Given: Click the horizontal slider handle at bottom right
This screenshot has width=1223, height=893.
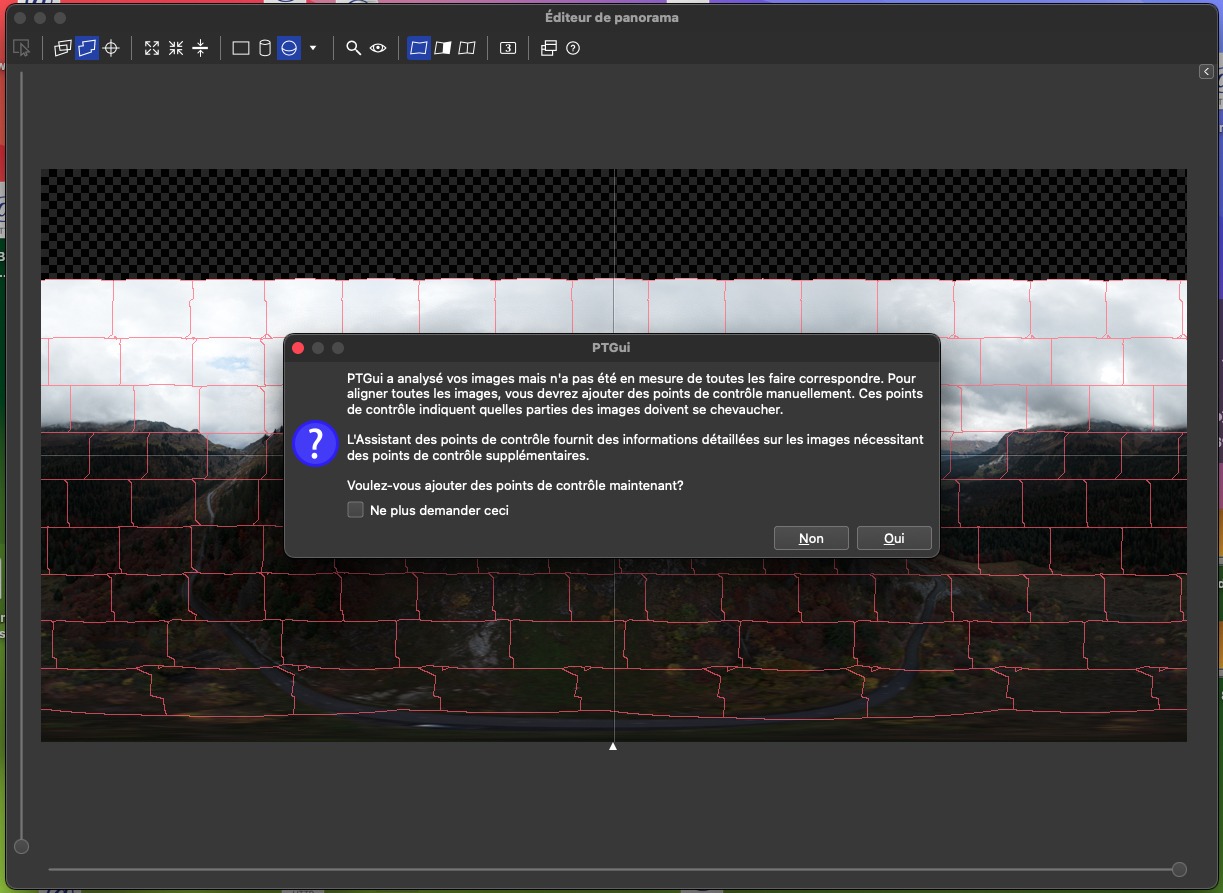Looking at the screenshot, I should click(x=1179, y=869).
